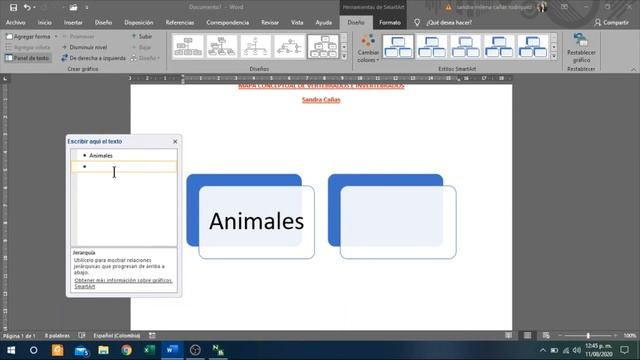Open File Explorer from taskbar
This screenshot has height=360, width=640.
point(103,350)
